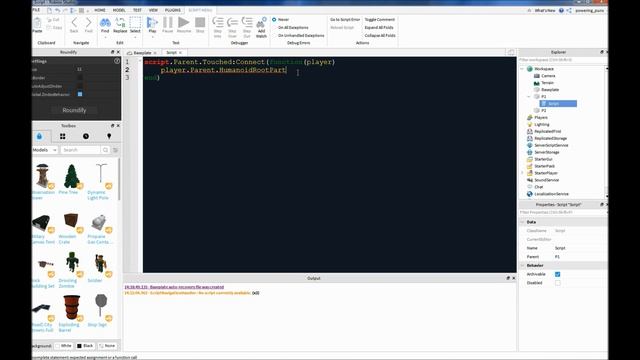Collapse the Data properties section

[x=522, y=222]
